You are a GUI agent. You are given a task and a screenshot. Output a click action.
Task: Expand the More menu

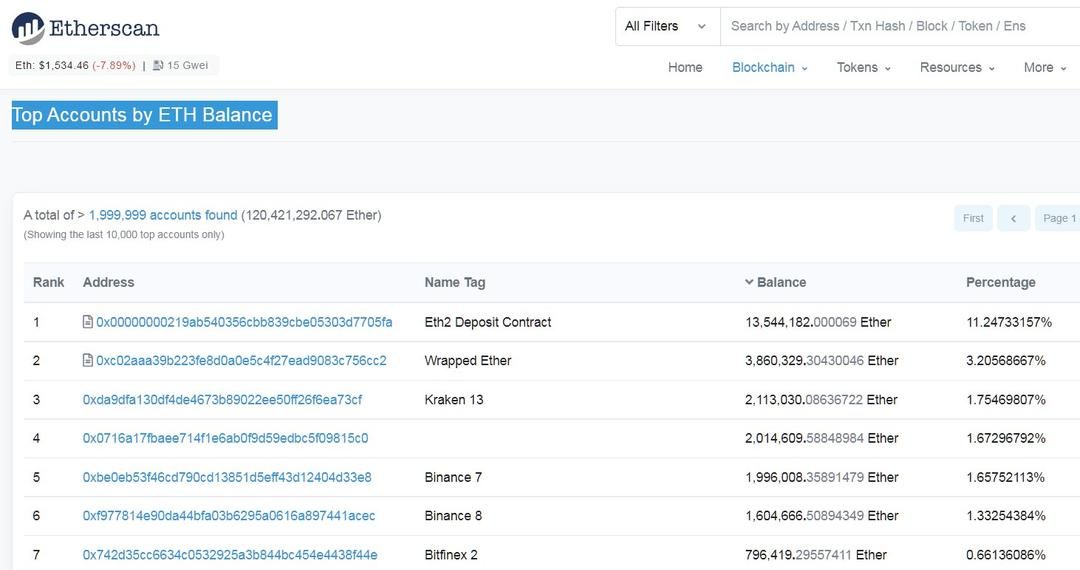pyautogui.click(x=1045, y=67)
